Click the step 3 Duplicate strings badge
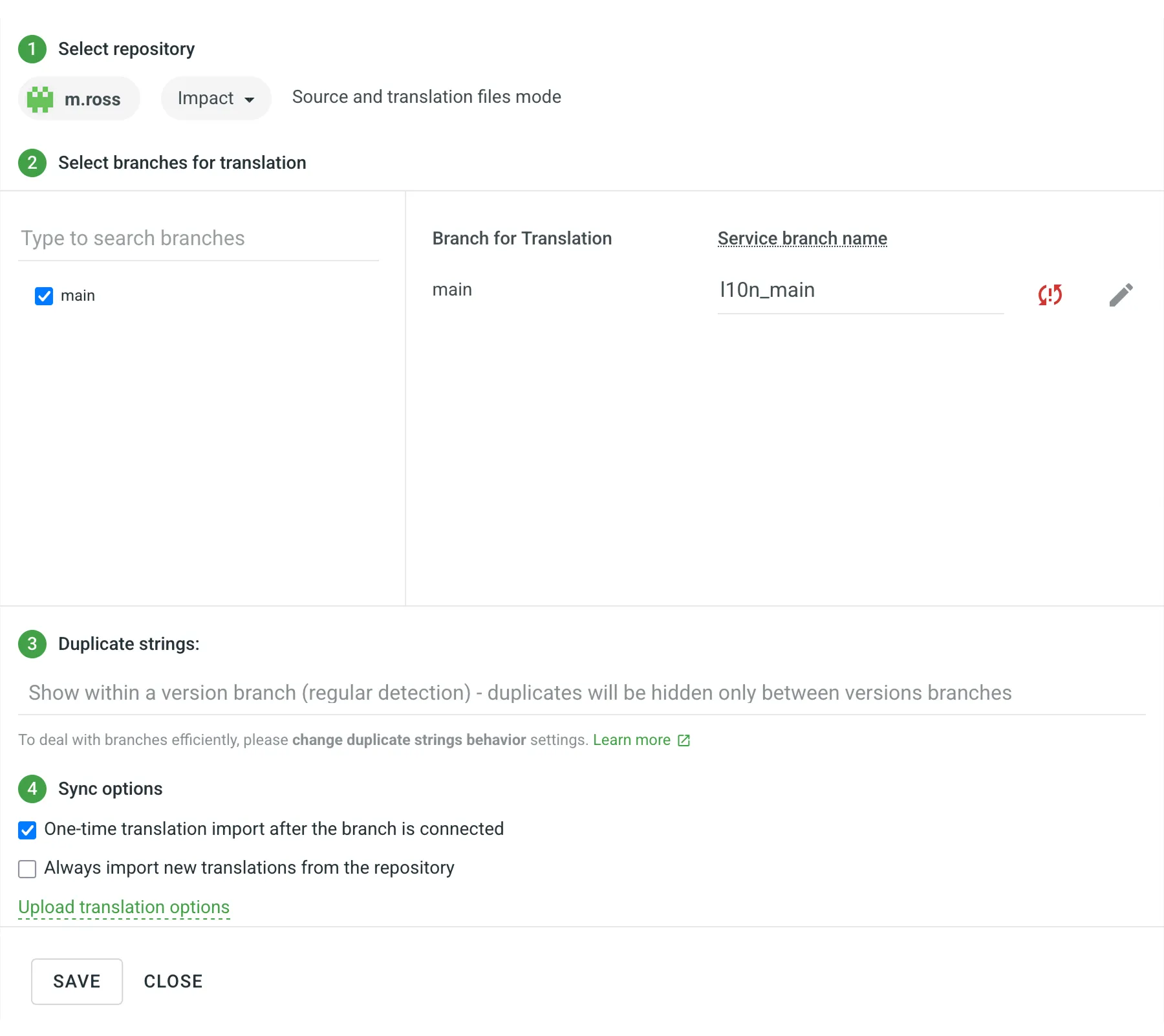Viewport: 1164px width, 1036px height. pos(32,644)
